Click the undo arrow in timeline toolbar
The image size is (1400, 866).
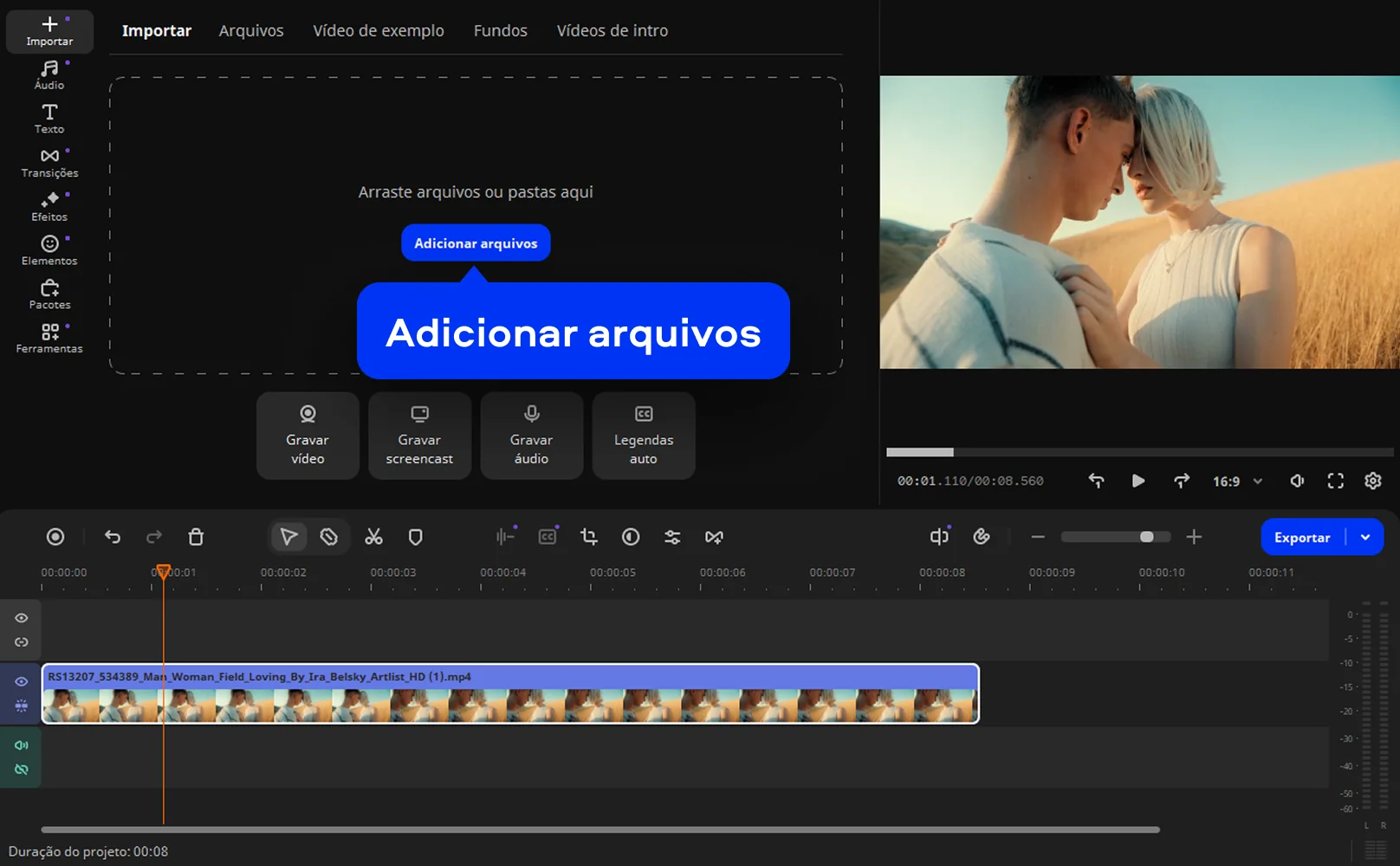(113, 537)
